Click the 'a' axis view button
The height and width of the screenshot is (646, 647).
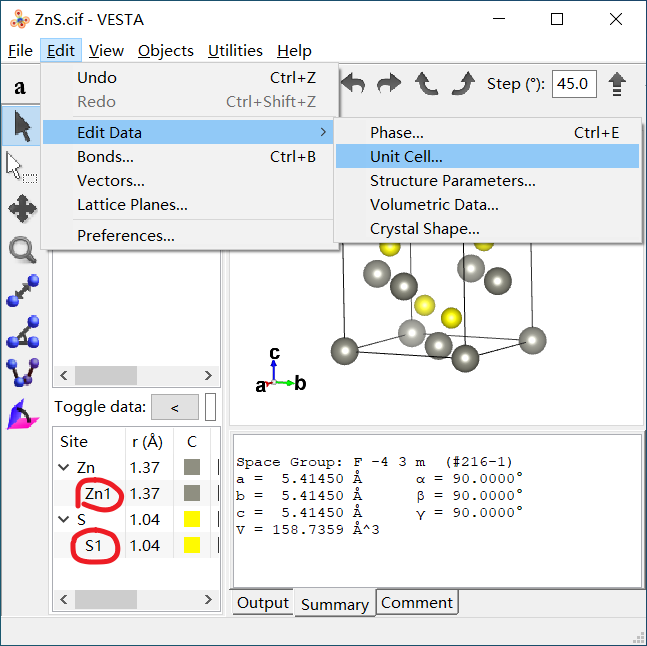(20, 87)
